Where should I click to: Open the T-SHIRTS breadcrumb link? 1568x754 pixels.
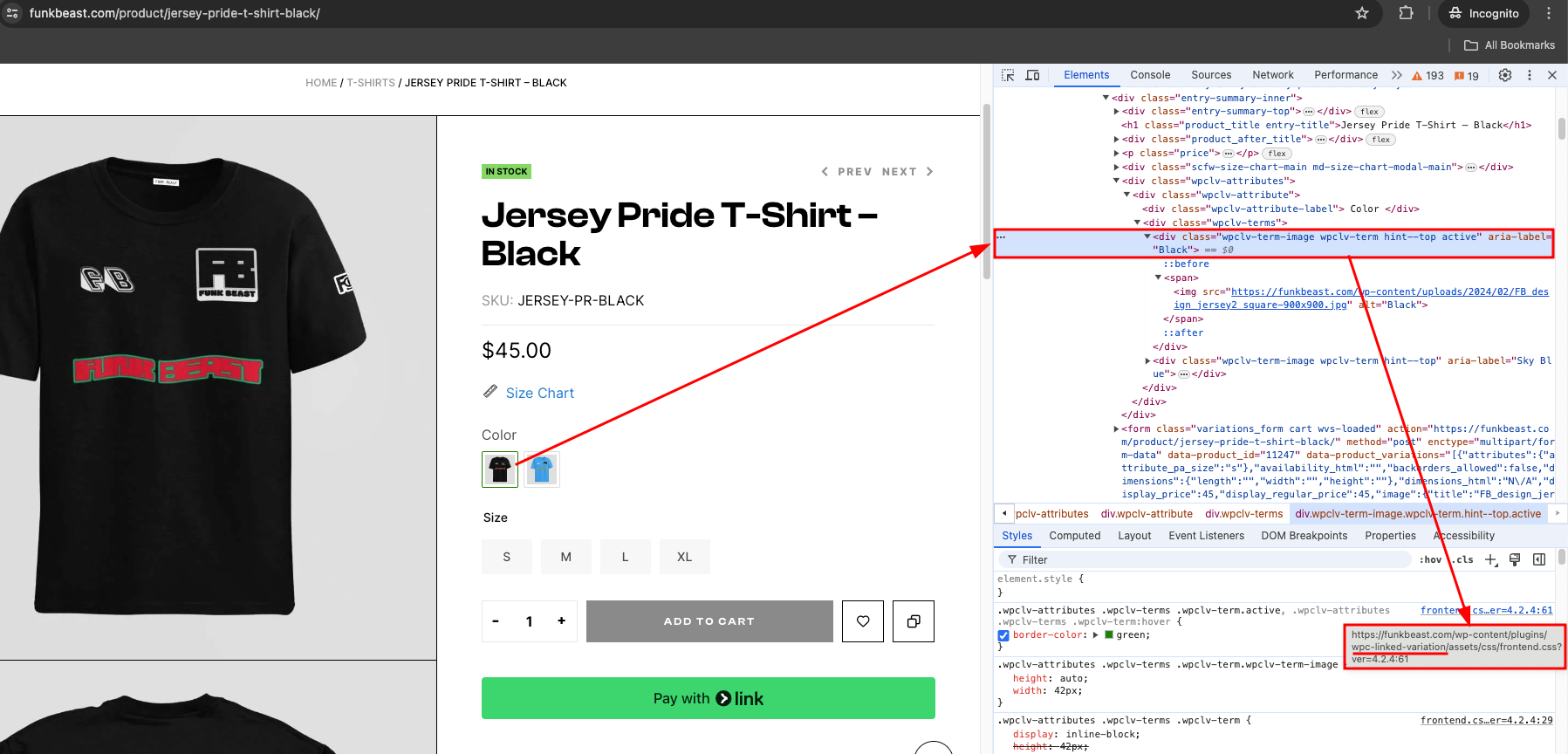click(371, 83)
